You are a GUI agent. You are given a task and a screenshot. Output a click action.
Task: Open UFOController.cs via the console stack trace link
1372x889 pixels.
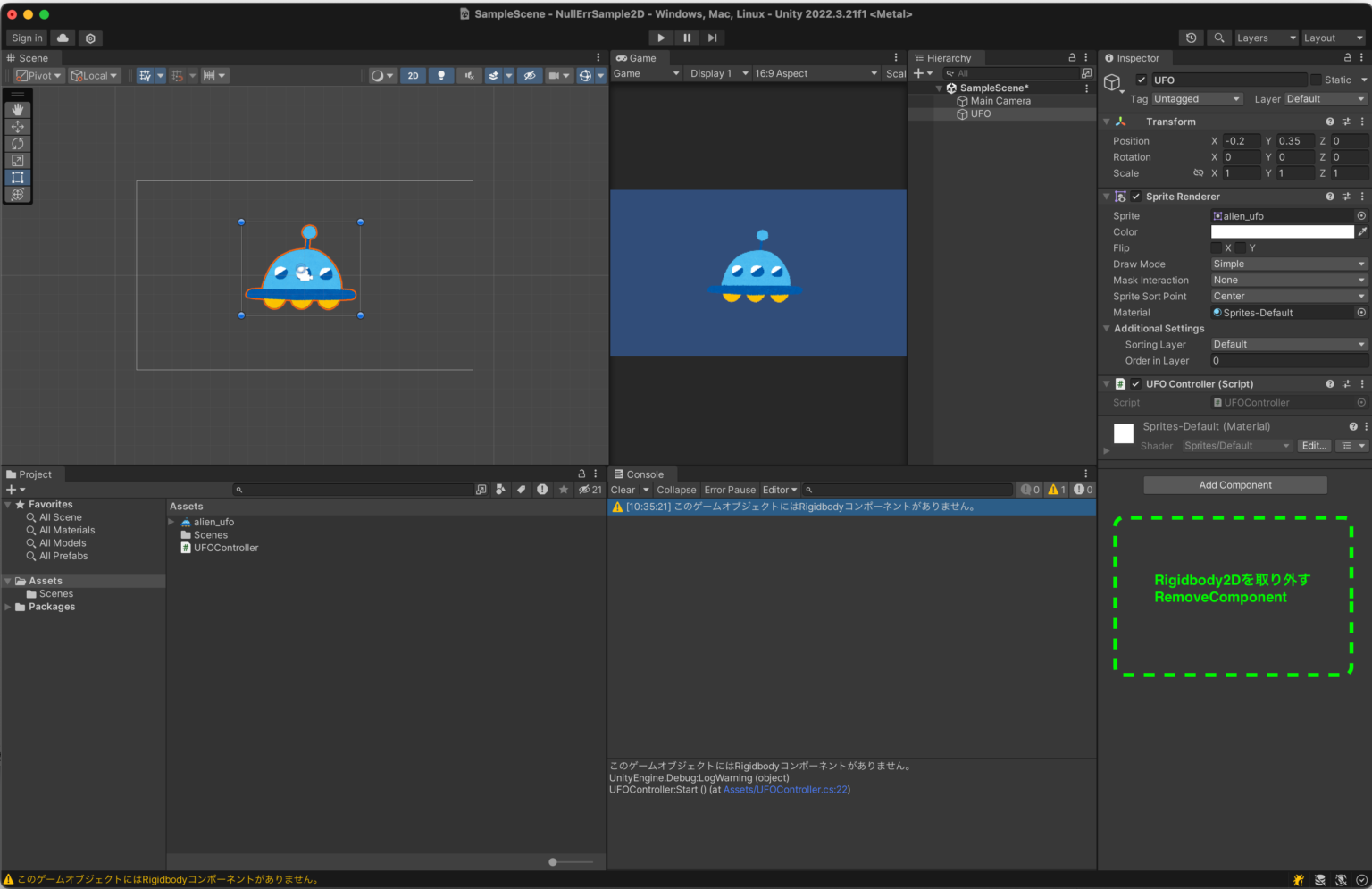pos(785,789)
